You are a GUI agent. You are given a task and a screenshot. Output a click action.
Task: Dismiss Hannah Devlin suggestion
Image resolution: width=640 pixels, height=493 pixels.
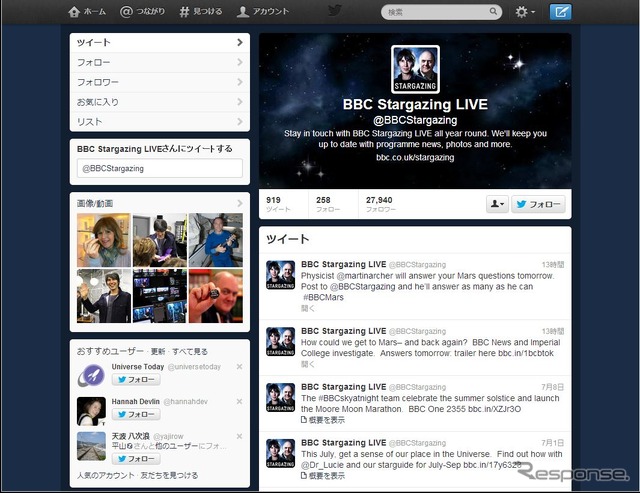[240, 402]
